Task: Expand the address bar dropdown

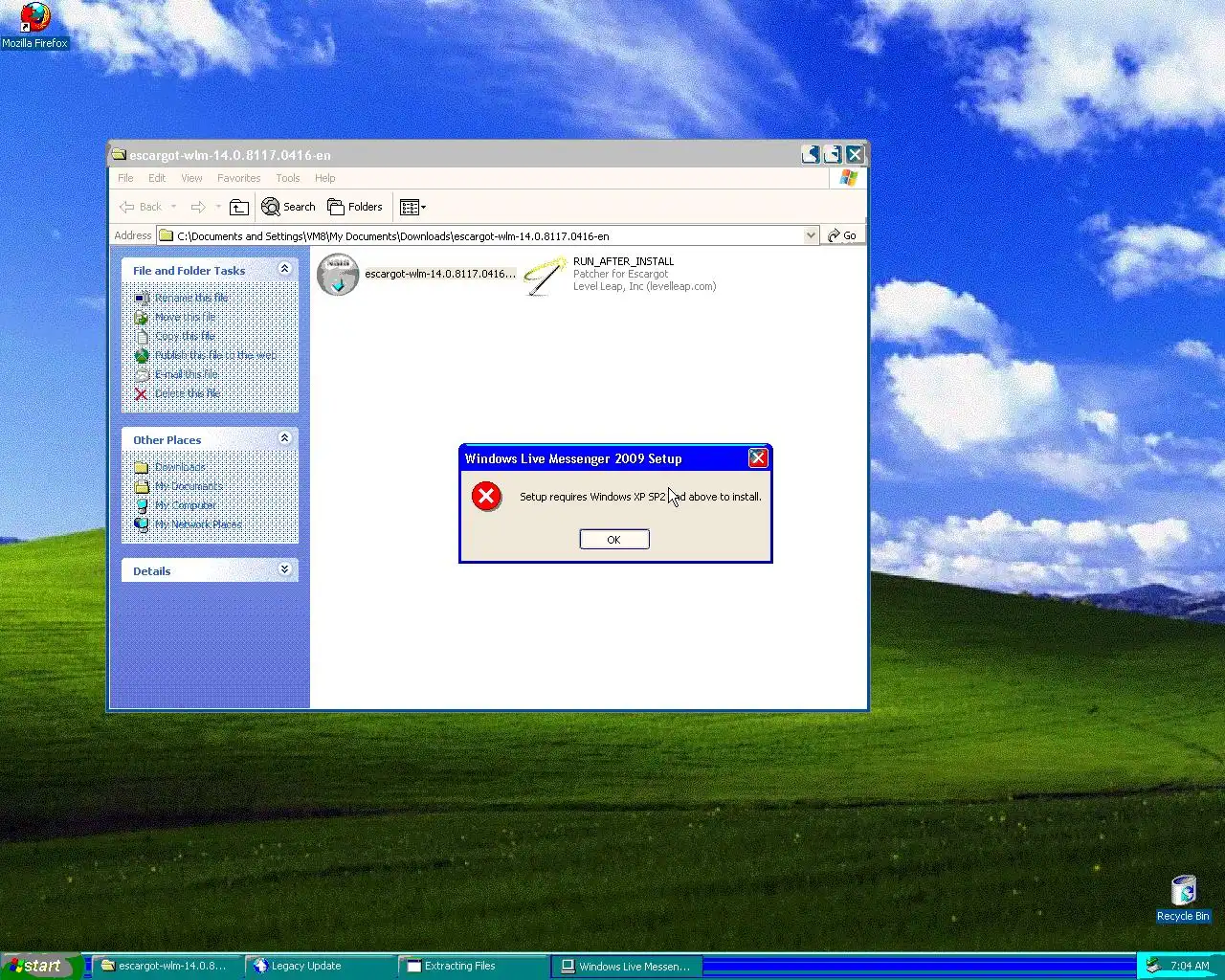Action: click(x=811, y=235)
